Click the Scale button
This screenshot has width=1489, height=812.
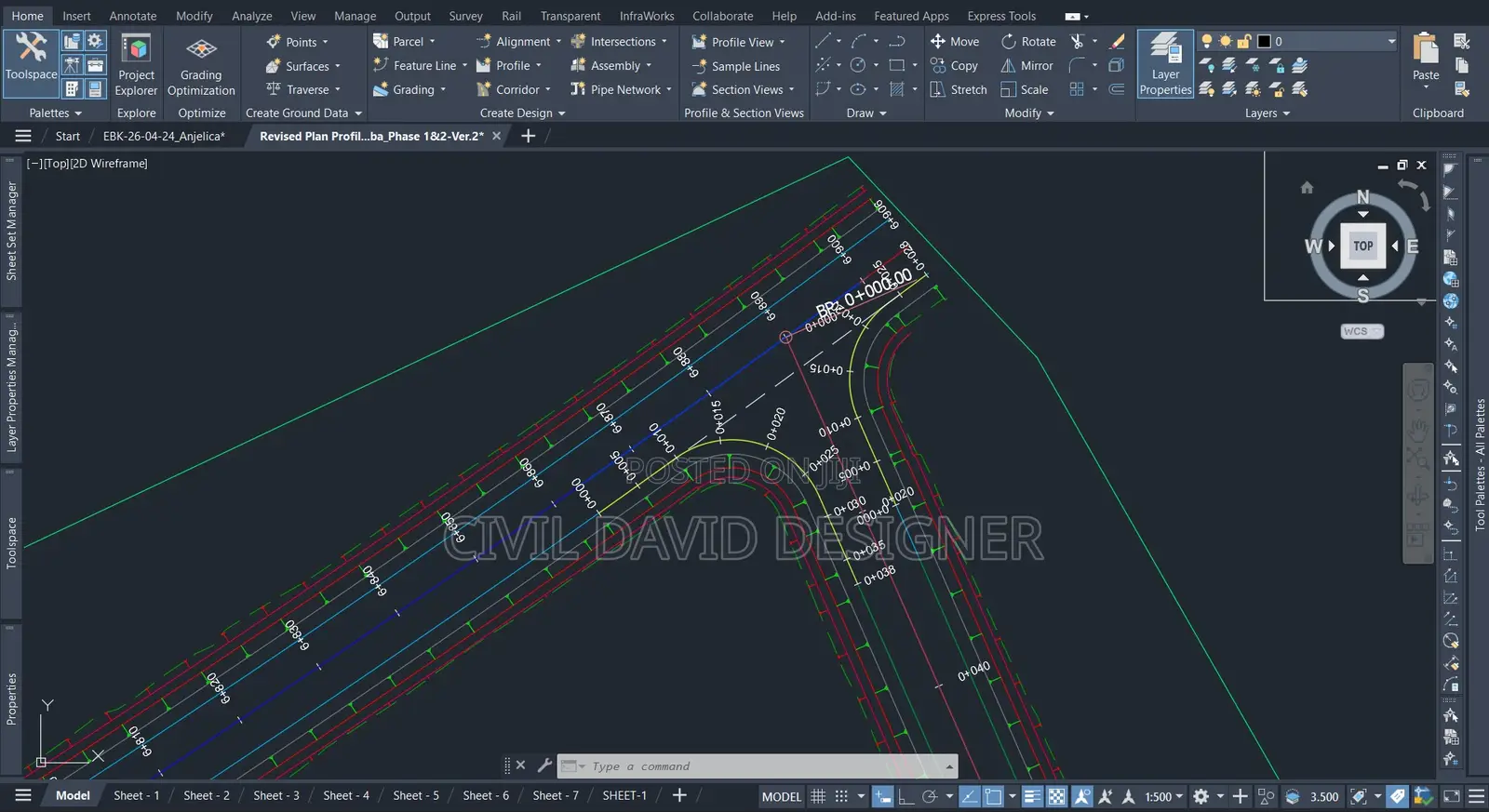click(x=1024, y=89)
